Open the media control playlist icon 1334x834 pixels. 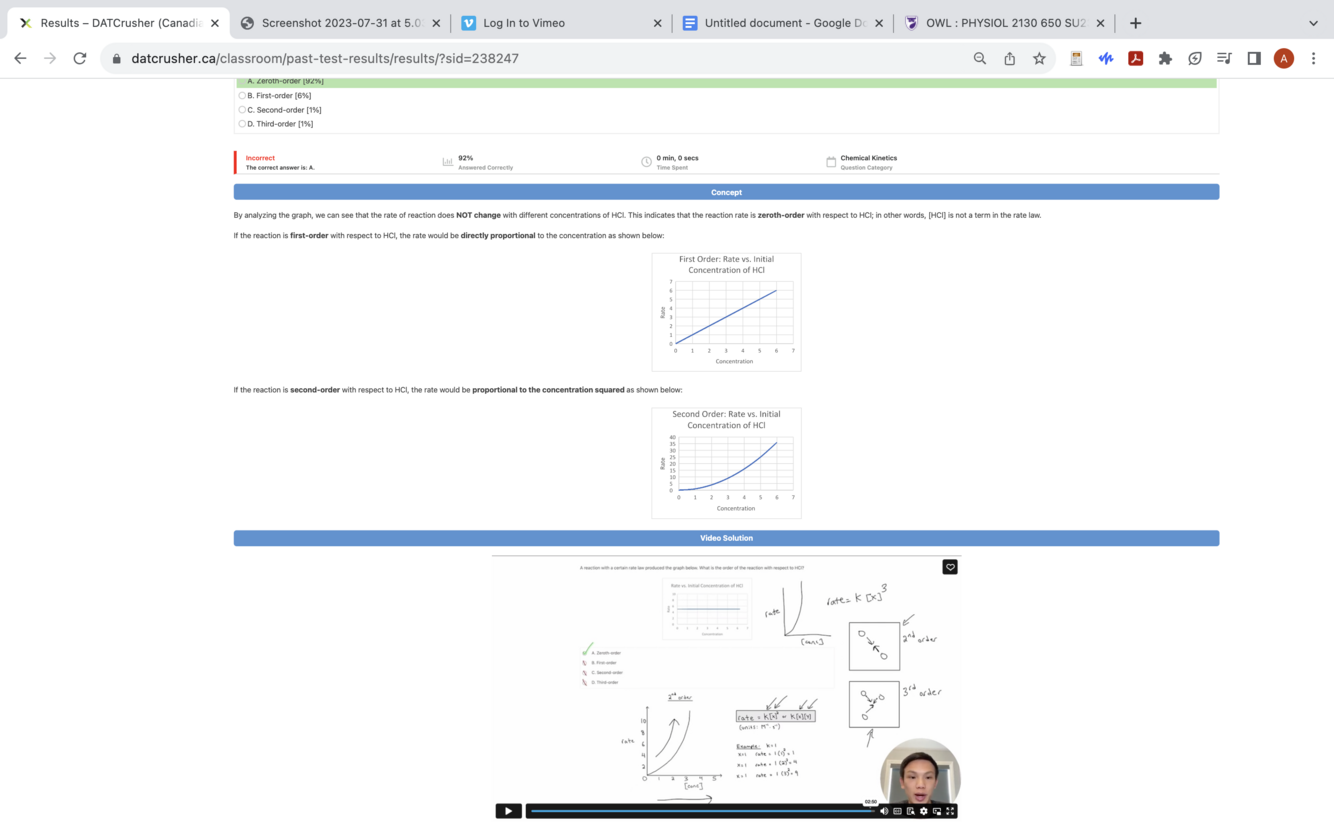click(x=1224, y=58)
